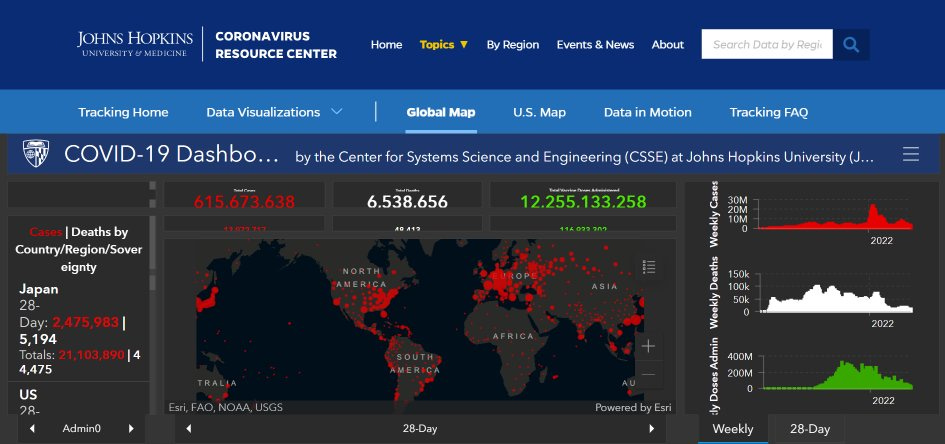Select Cases in country list header
Viewport: 945px width, 444px height.
(46, 232)
